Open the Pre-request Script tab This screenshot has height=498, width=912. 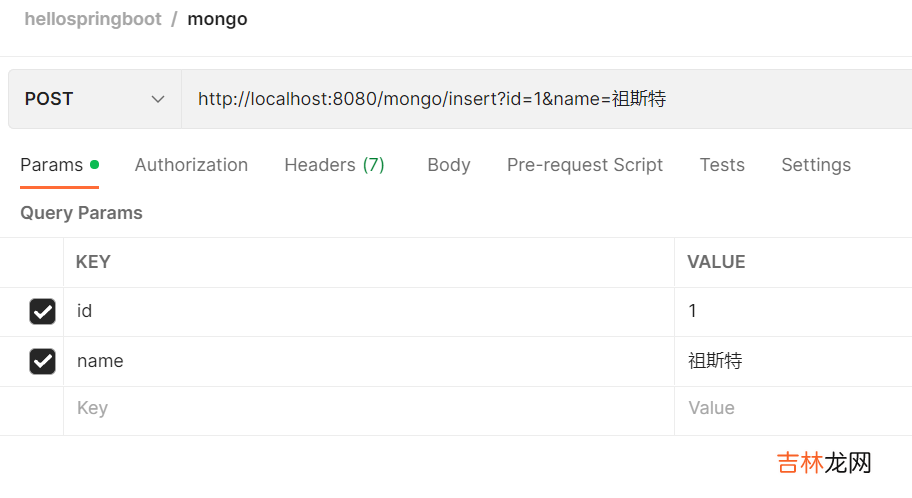click(584, 165)
